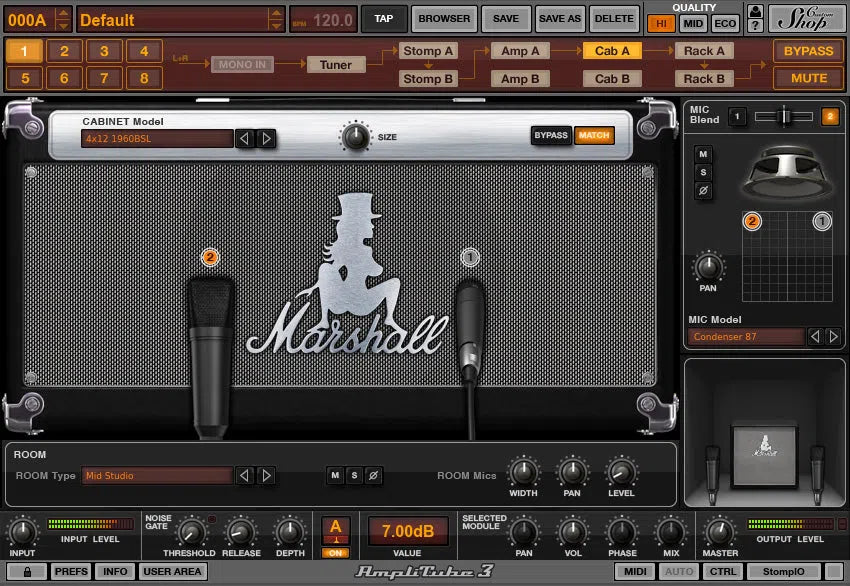Click the MIC Blend slider handle
The width and height of the screenshot is (850, 586).
(x=783, y=116)
